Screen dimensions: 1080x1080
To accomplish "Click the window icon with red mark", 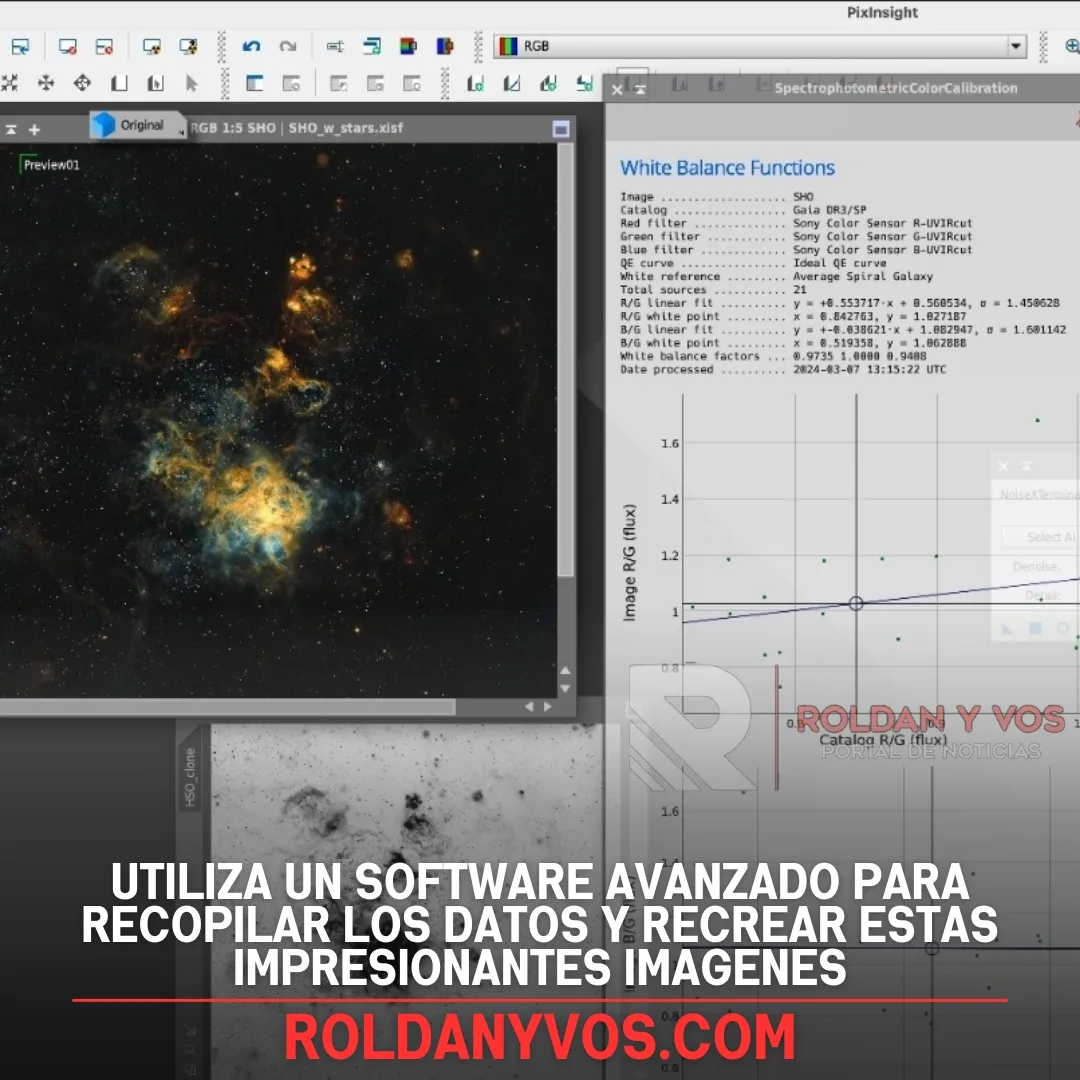I will (x=104, y=46).
